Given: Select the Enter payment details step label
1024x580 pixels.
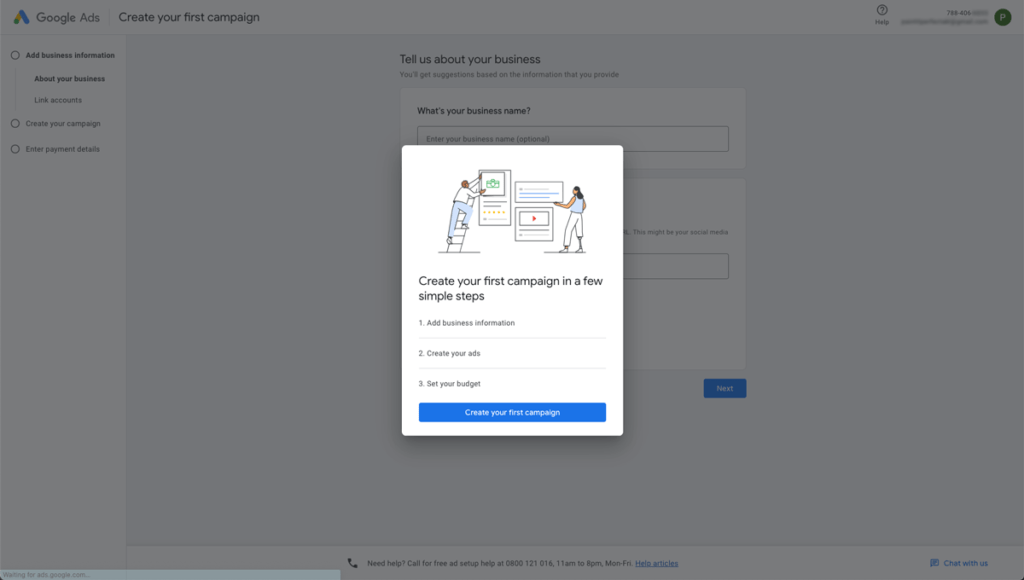Looking at the screenshot, I should 62,149.
